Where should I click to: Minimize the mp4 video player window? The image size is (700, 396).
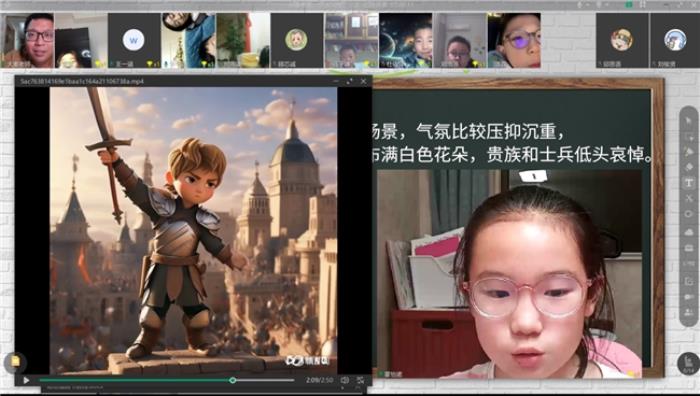(x=336, y=81)
